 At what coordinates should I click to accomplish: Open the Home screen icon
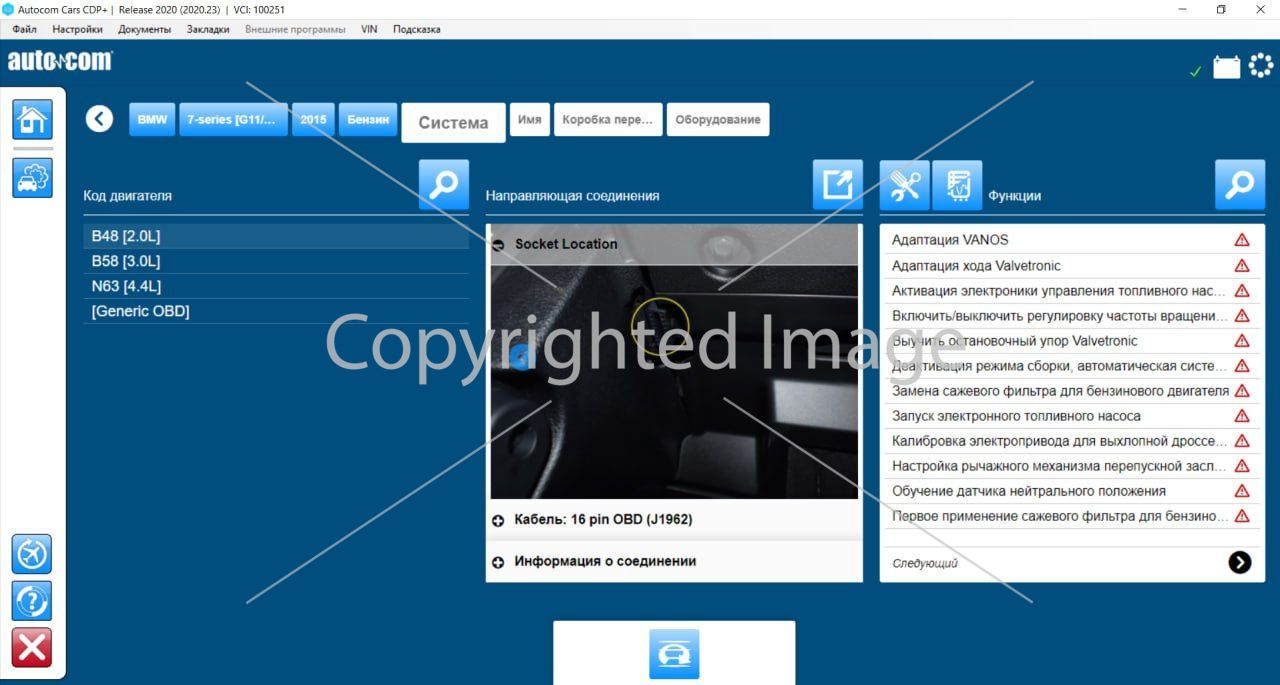pyautogui.click(x=32, y=120)
